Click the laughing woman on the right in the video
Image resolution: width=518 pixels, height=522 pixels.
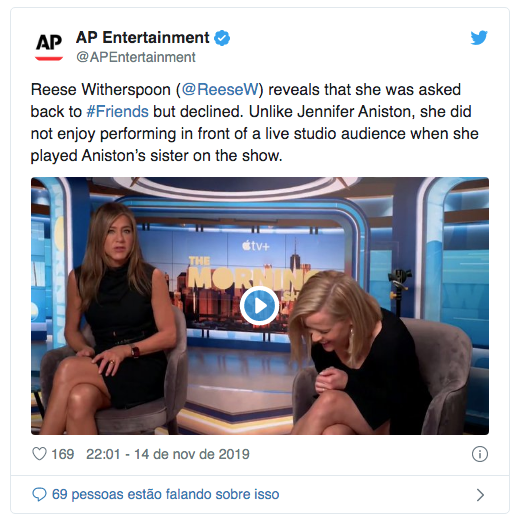[357, 353]
